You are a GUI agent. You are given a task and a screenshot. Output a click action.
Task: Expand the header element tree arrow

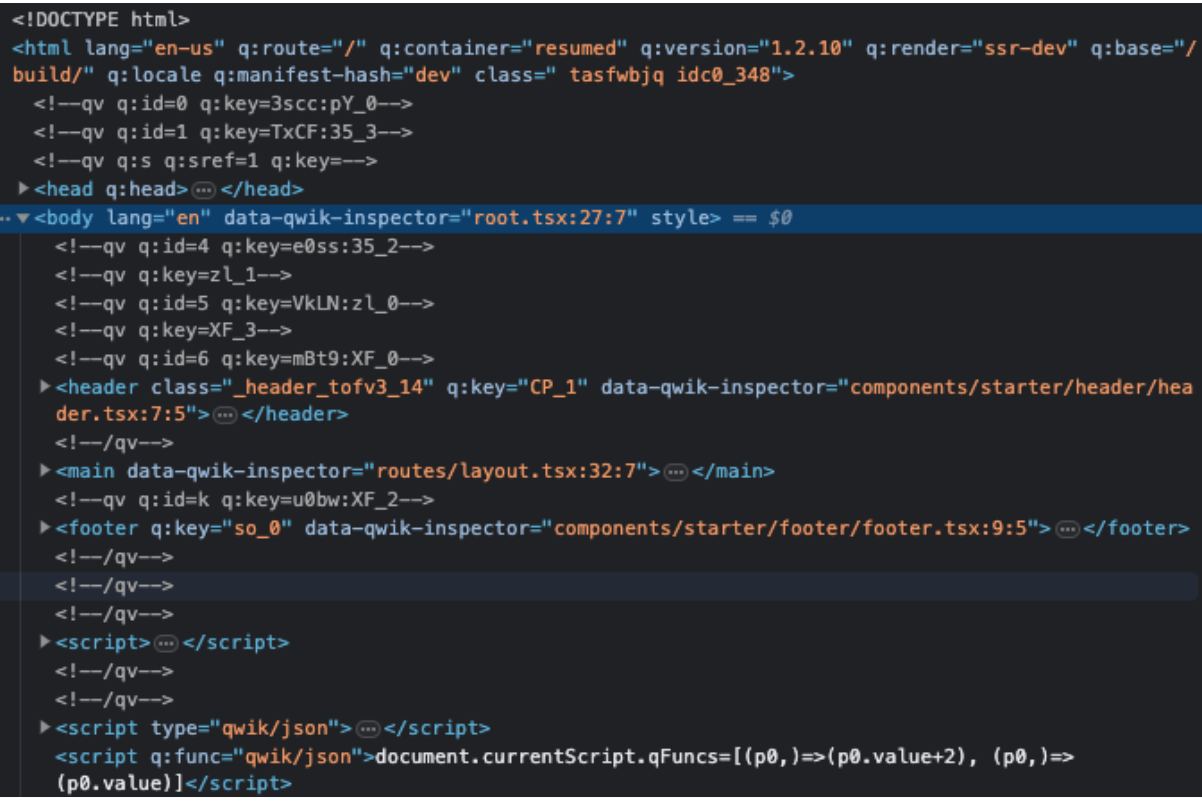pyautogui.click(x=45, y=386)
